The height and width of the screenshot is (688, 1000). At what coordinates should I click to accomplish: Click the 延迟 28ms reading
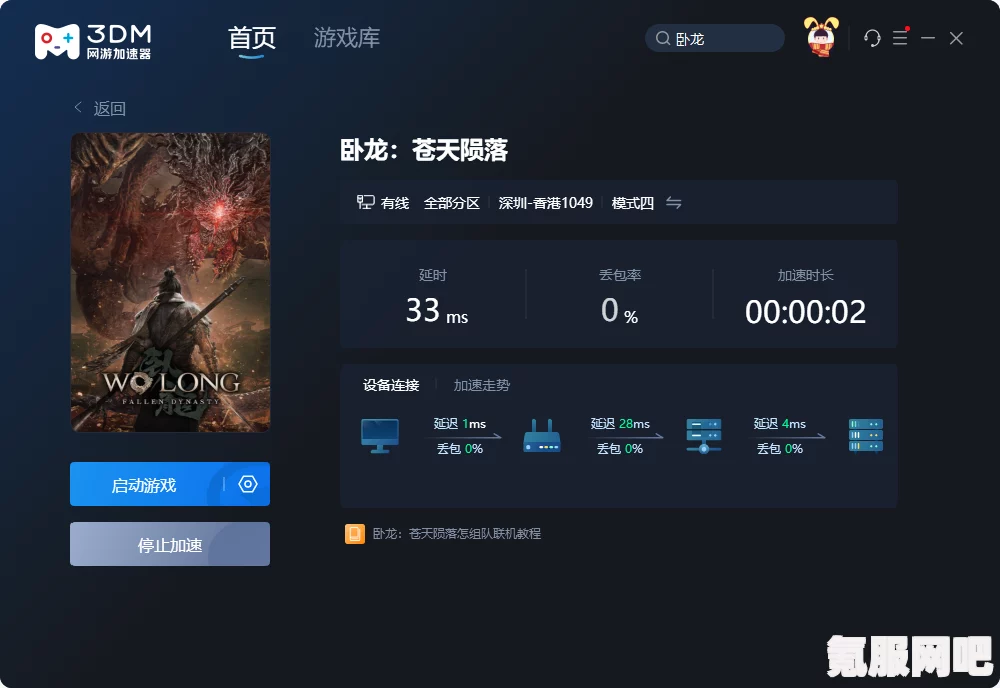[620, 423]
